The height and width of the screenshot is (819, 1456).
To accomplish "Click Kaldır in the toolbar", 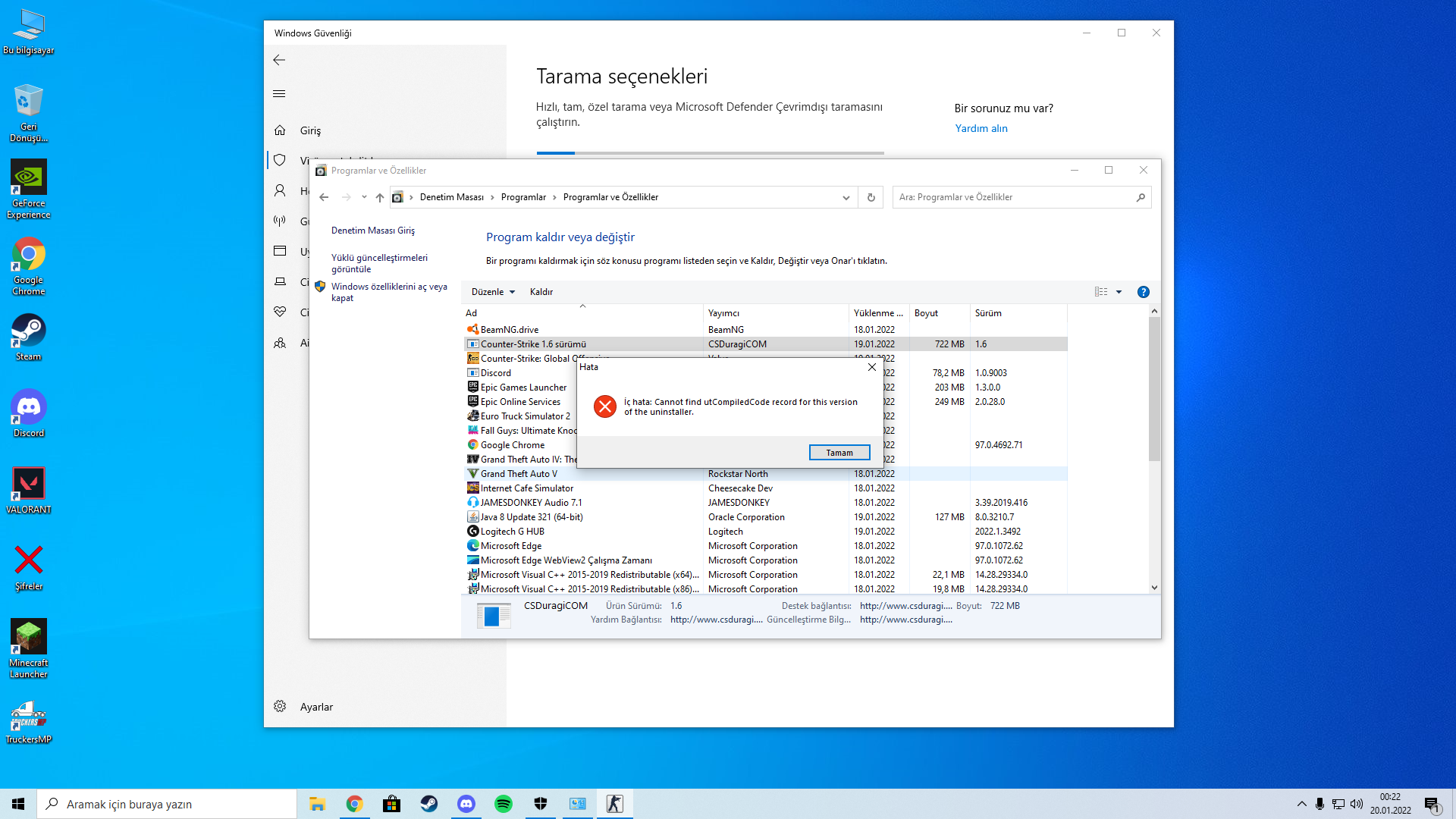I will tap(541, 292).
